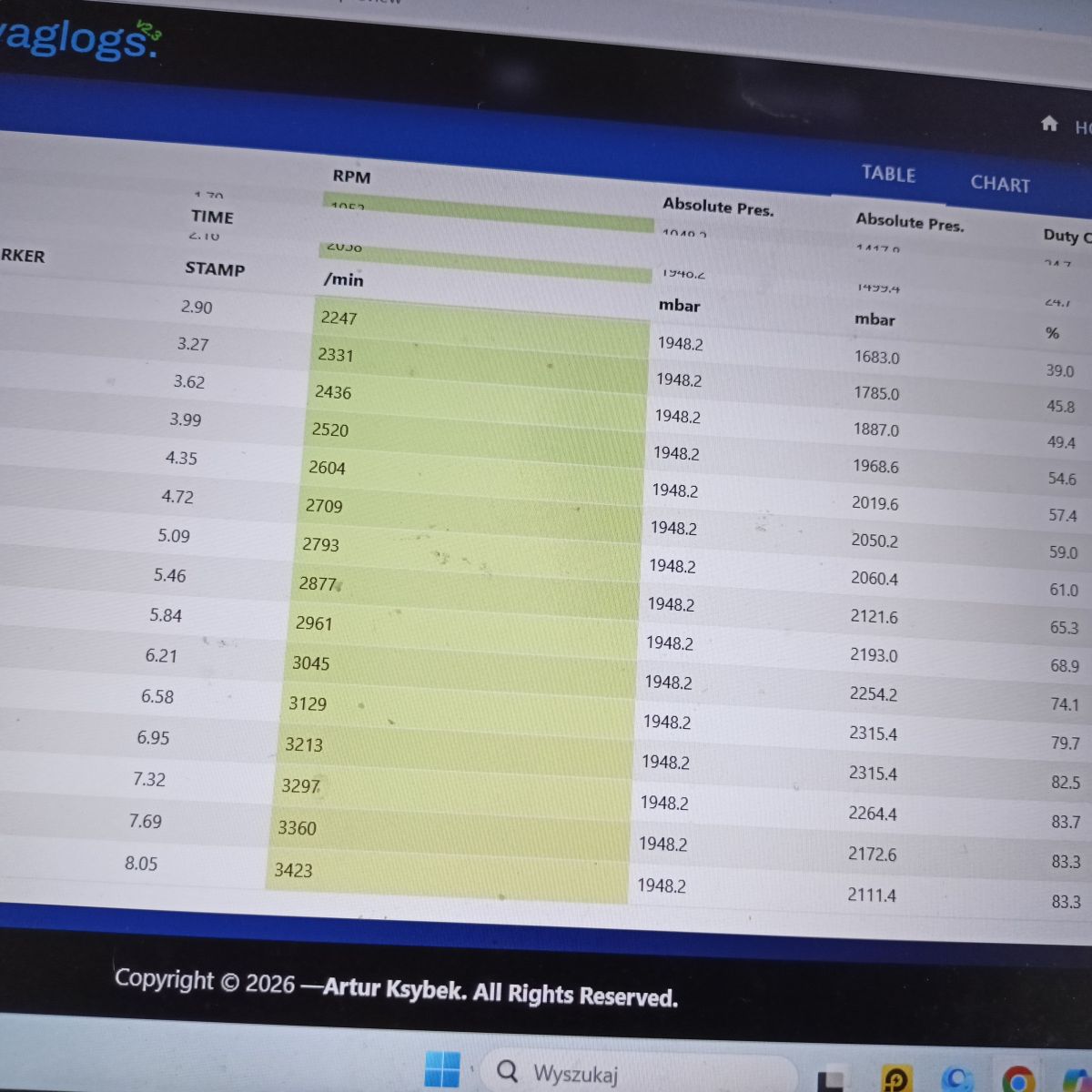The width and height of the screenshot is (1092, 1092).
Task: Click RPM value 3360
Action: (x=297, y=828)
